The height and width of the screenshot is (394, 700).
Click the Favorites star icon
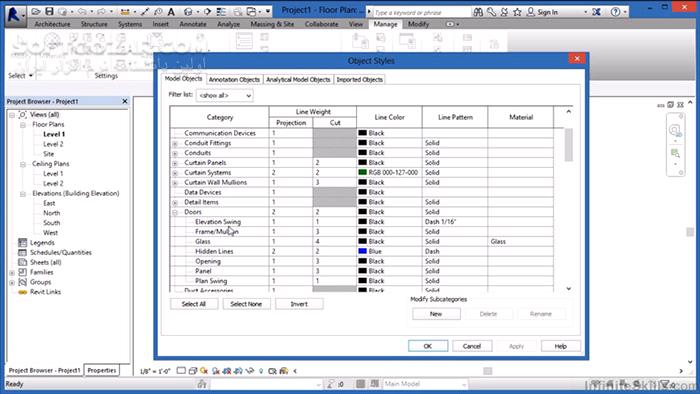517,12
